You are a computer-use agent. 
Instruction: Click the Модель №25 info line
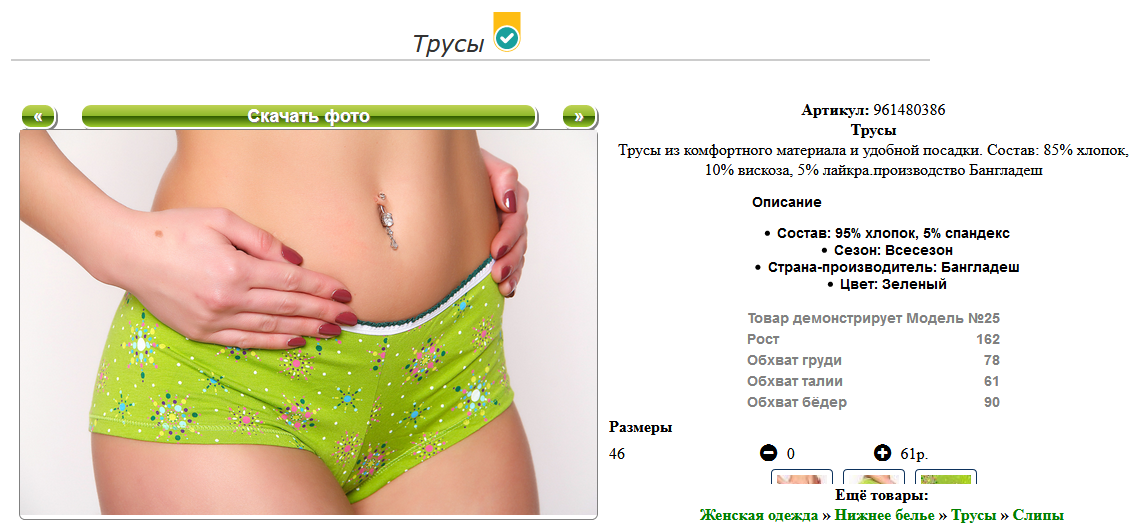(874, 318)
